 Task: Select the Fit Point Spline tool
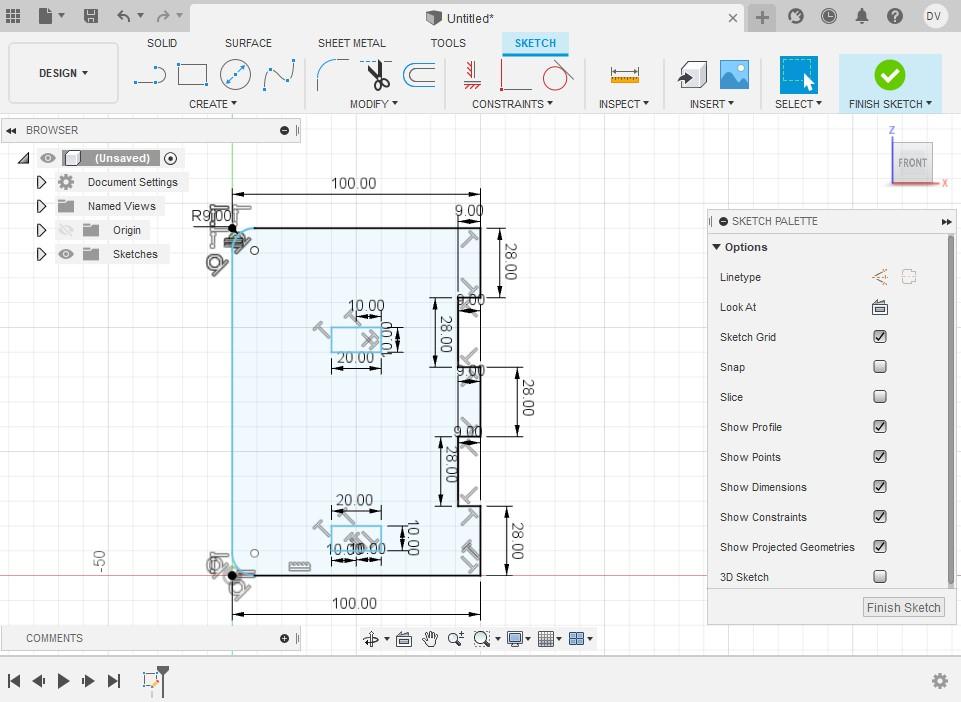click(x=279, y=75)
